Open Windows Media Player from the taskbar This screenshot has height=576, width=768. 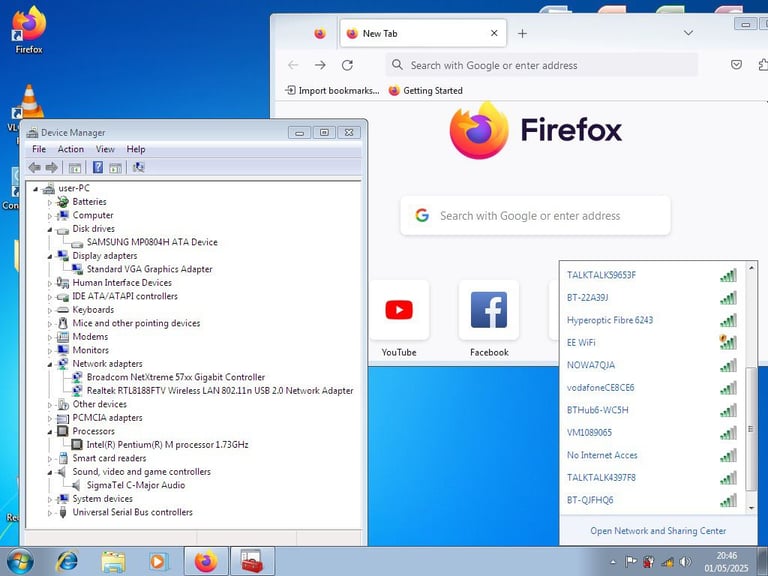[x=158, y=561]
